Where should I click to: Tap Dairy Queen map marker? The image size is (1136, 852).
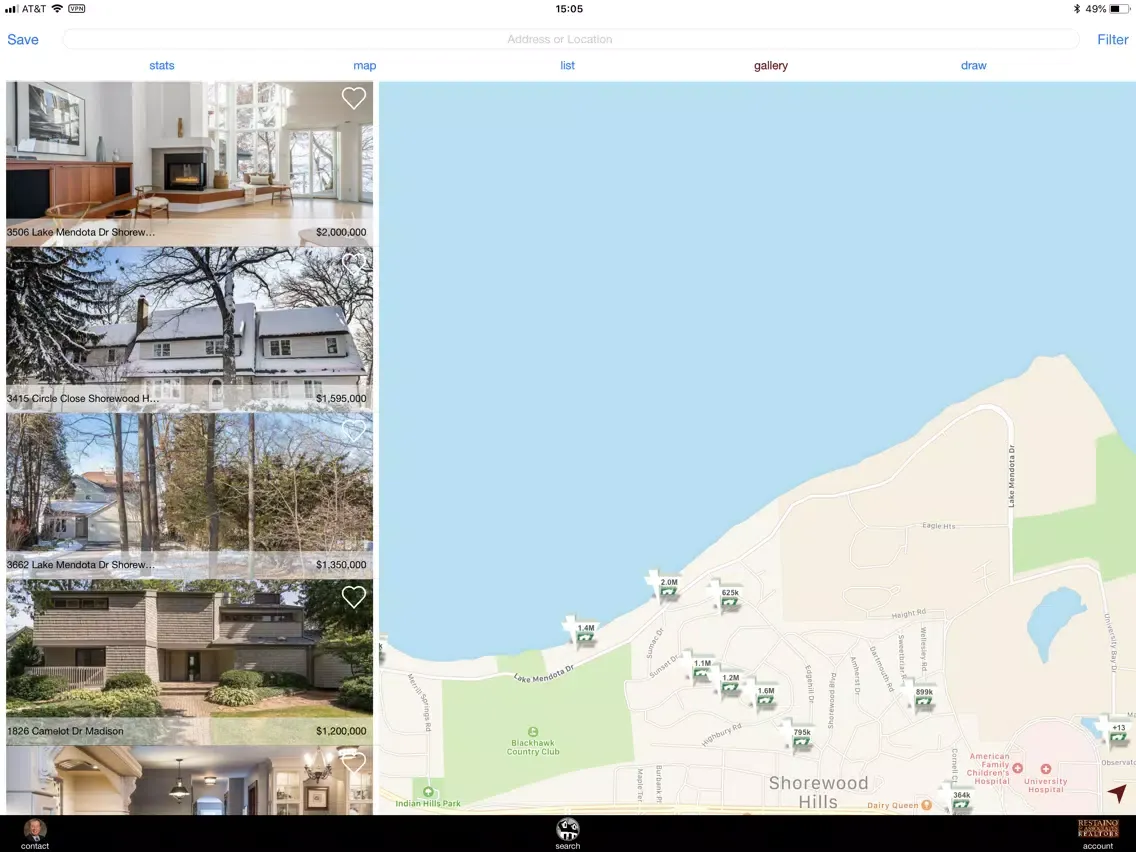click(x=926, y=805)
